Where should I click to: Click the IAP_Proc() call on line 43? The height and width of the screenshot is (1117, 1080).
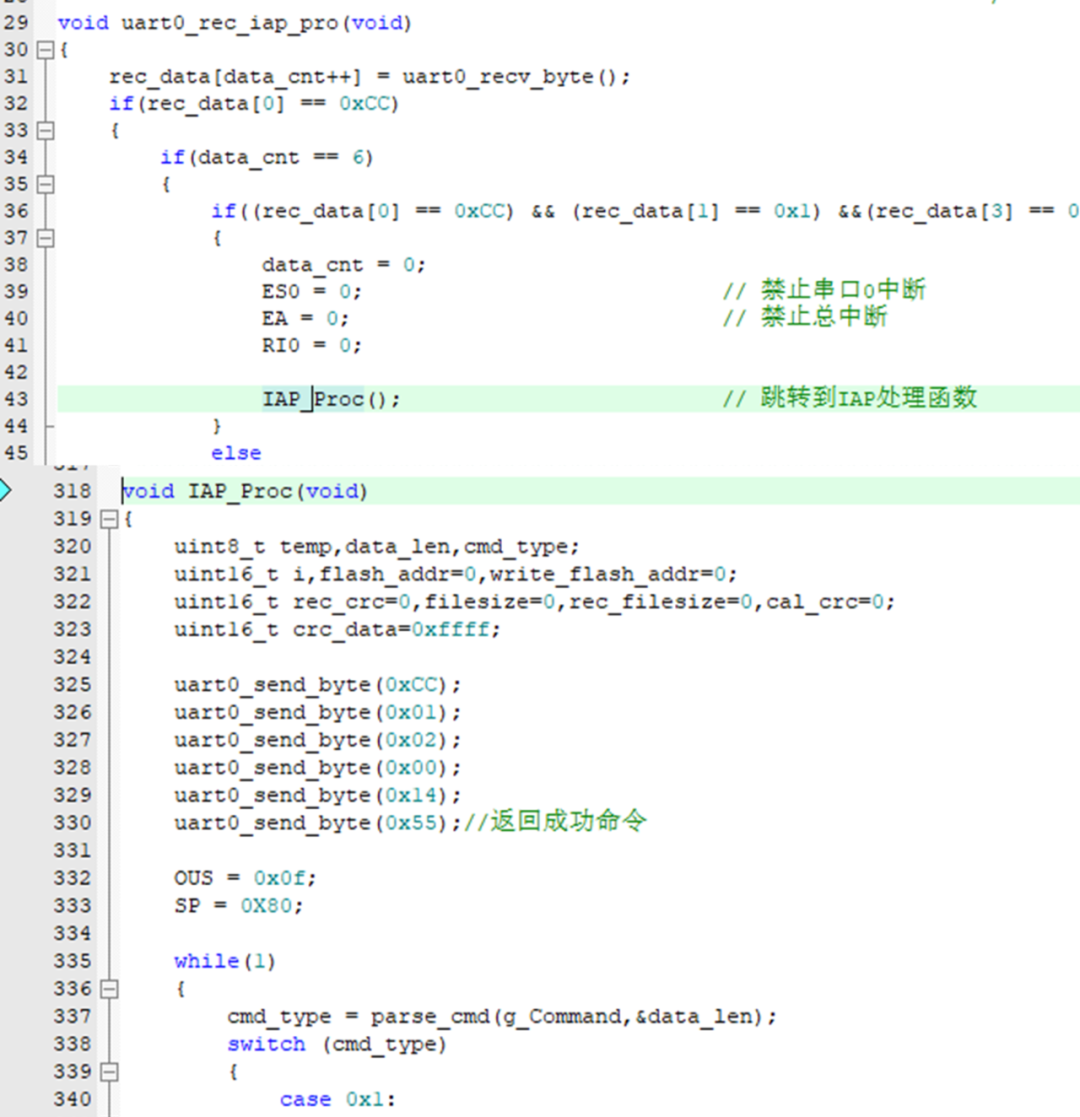(x=330, y=399)
